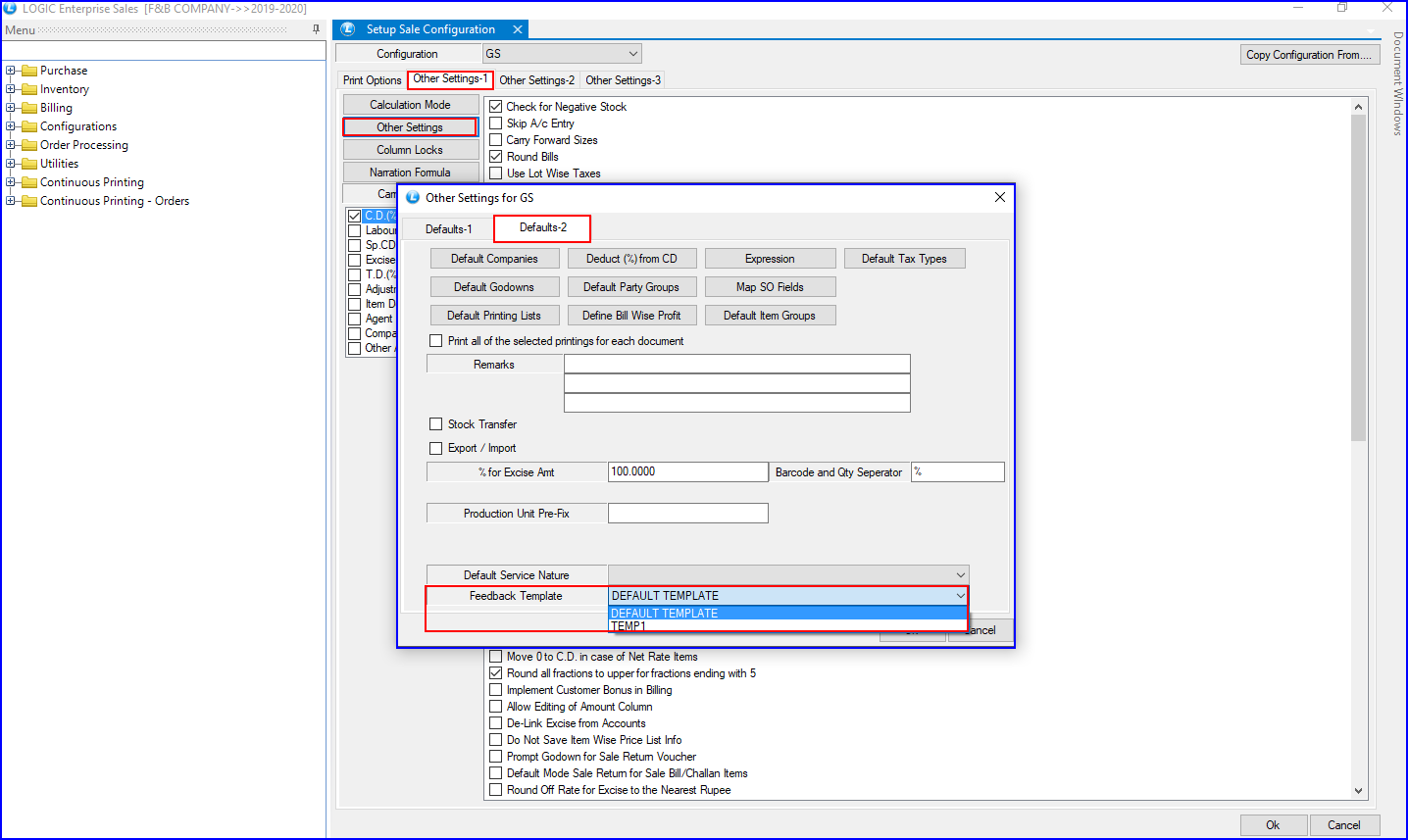Open the Default Service Nature dropdown

click(x=959, y=575)
